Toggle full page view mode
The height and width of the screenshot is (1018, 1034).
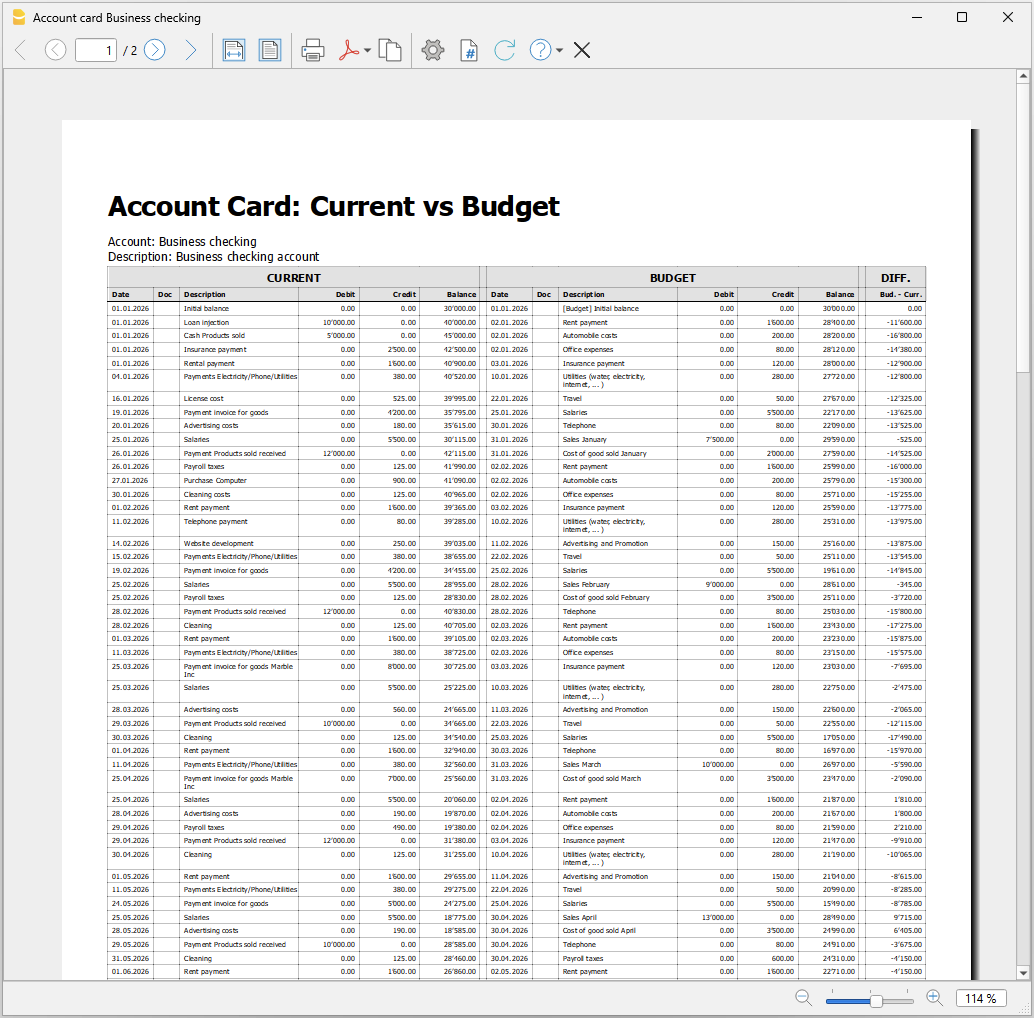(270, 49)
